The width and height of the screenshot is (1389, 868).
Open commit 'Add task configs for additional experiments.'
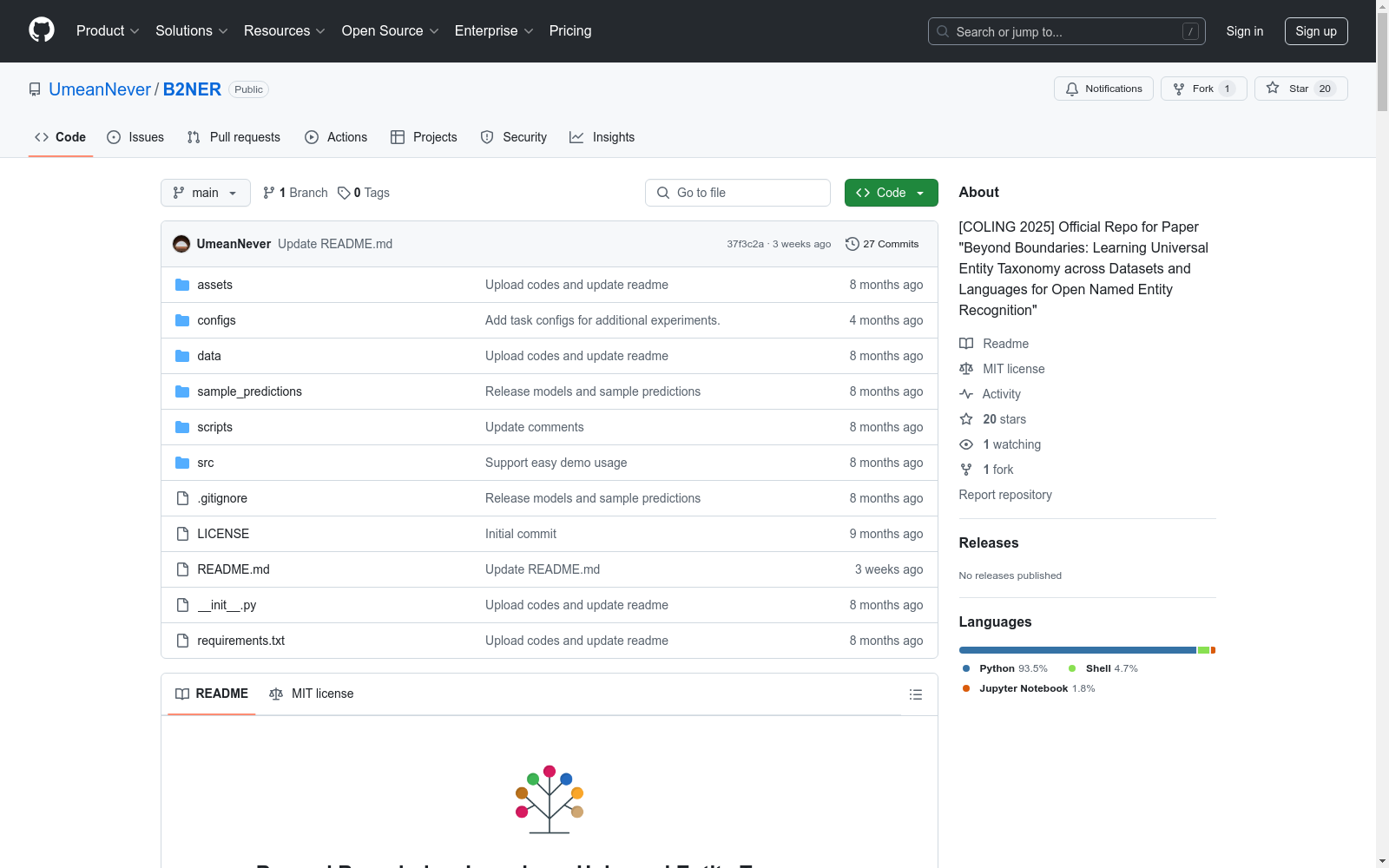602,320
